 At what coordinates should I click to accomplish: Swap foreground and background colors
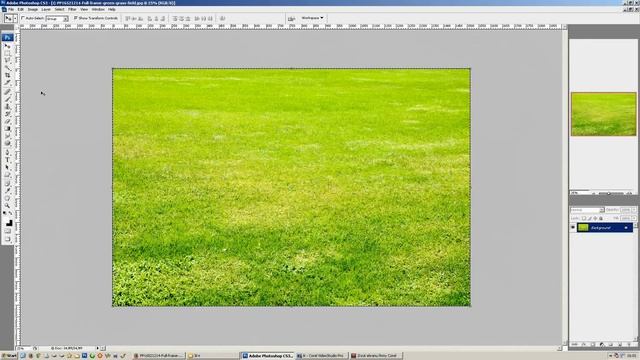tap(11, 213)
